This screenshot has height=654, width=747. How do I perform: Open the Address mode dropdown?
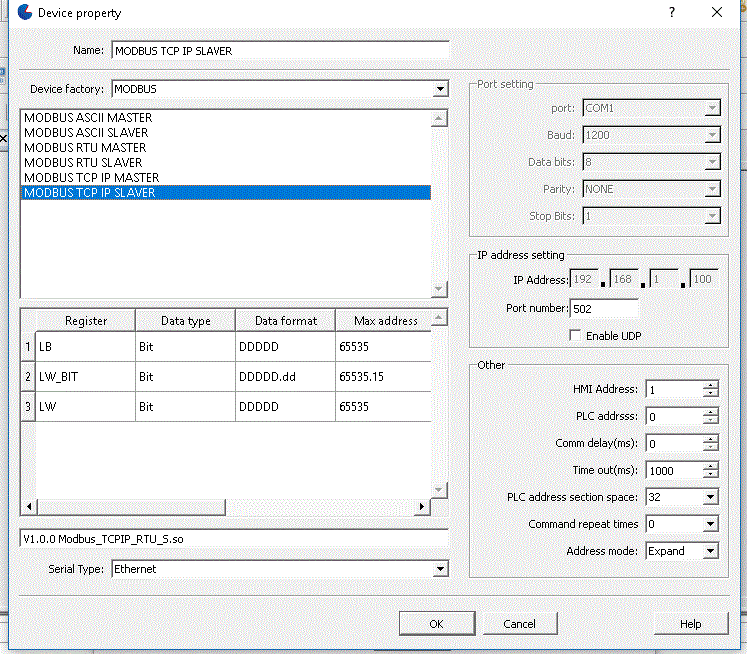tap(710, 551)
